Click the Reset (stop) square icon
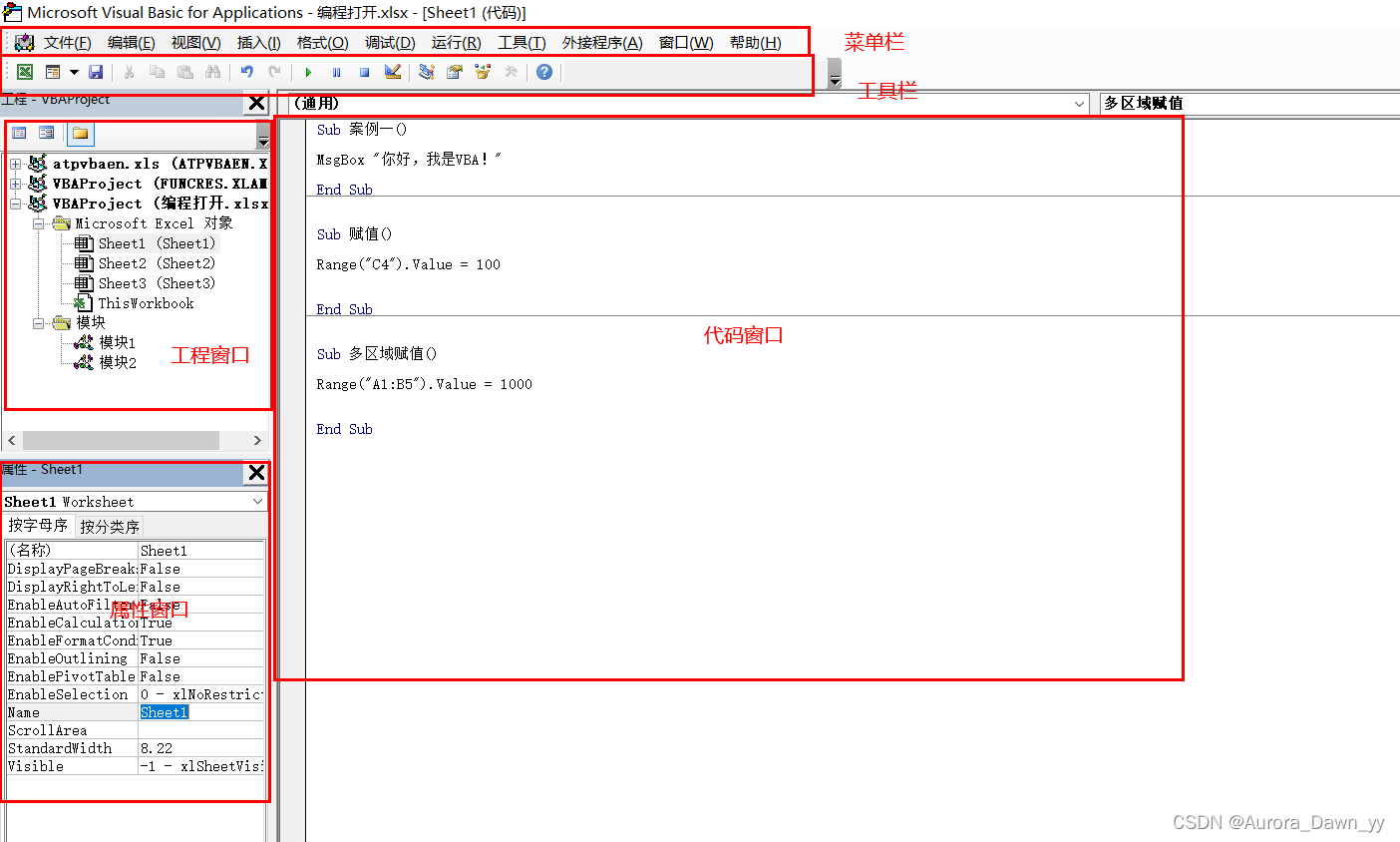The image size is (1400, 842). point(364,72)
